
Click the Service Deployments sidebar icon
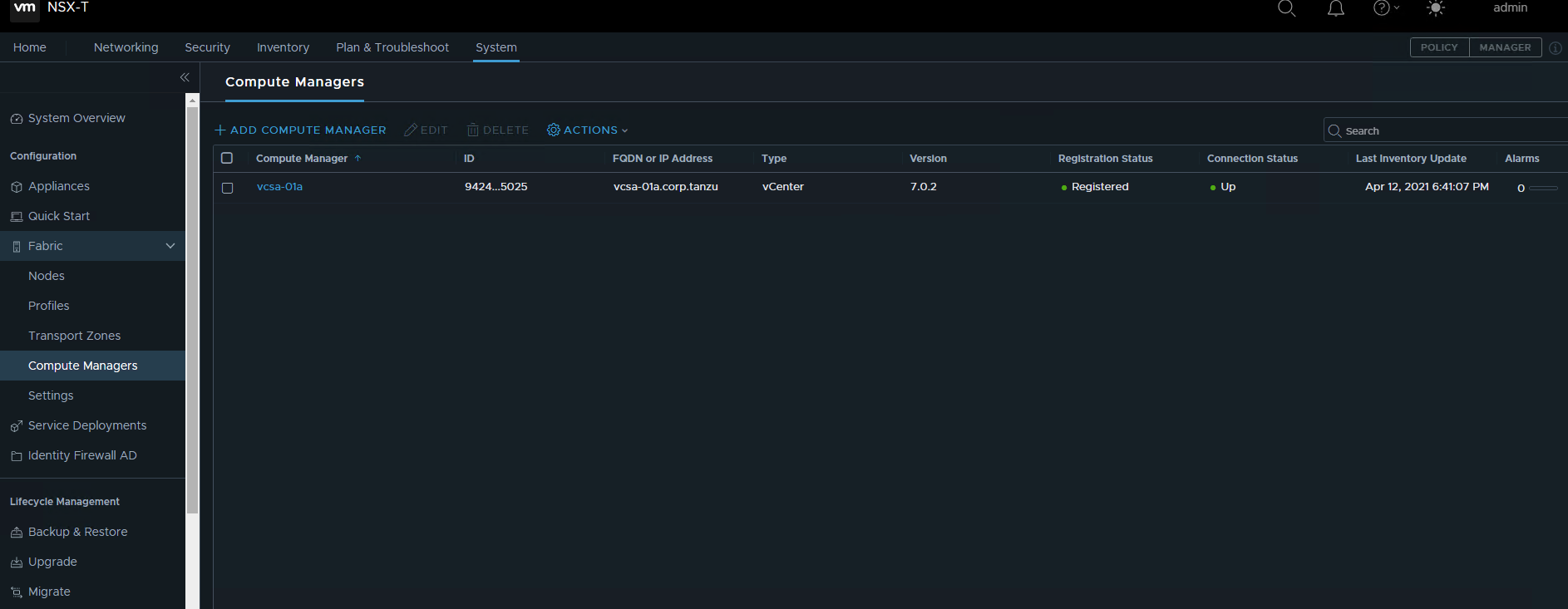coord(17,426)
